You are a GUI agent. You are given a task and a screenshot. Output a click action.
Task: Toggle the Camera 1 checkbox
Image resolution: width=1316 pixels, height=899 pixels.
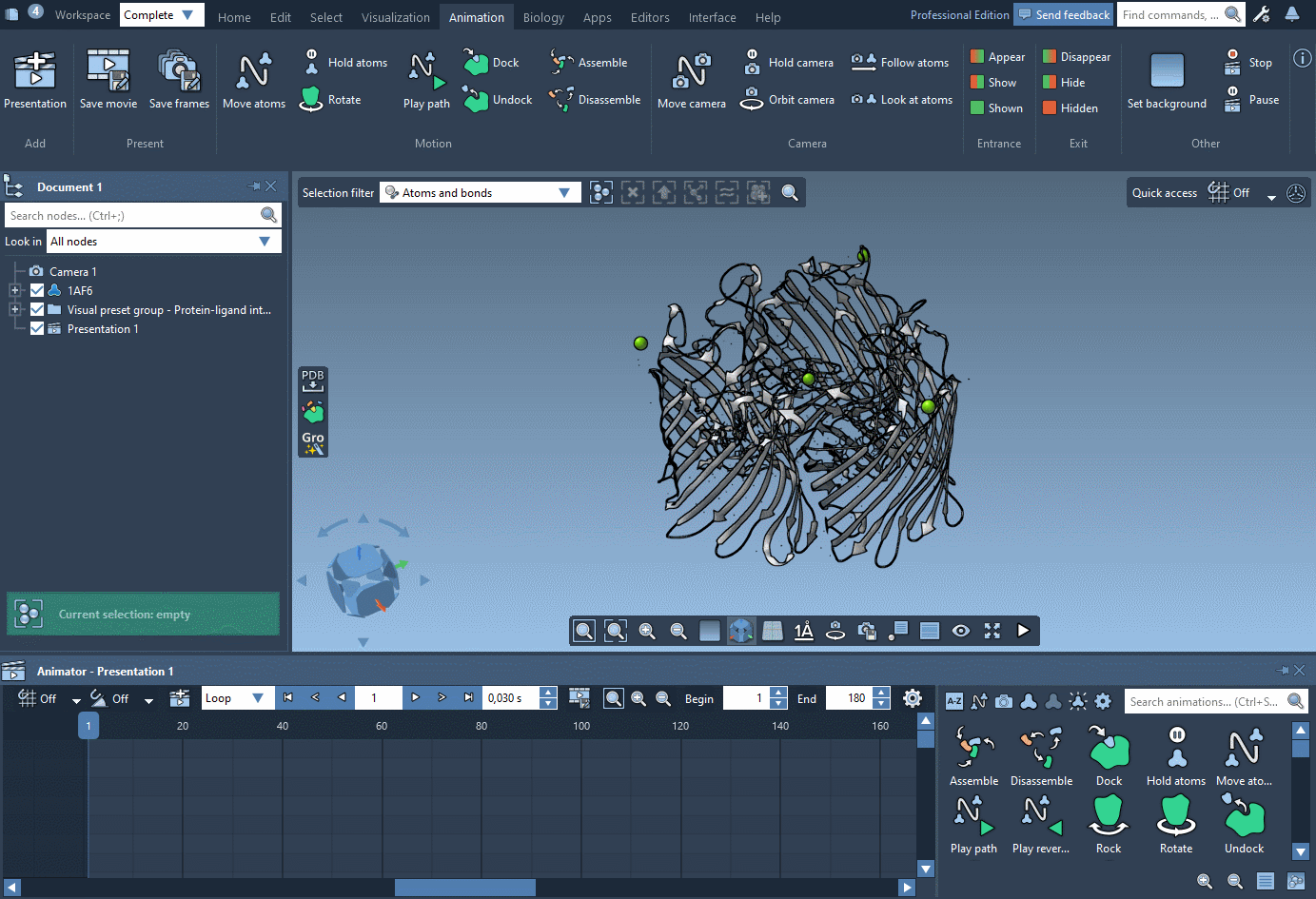coord(36,271)
